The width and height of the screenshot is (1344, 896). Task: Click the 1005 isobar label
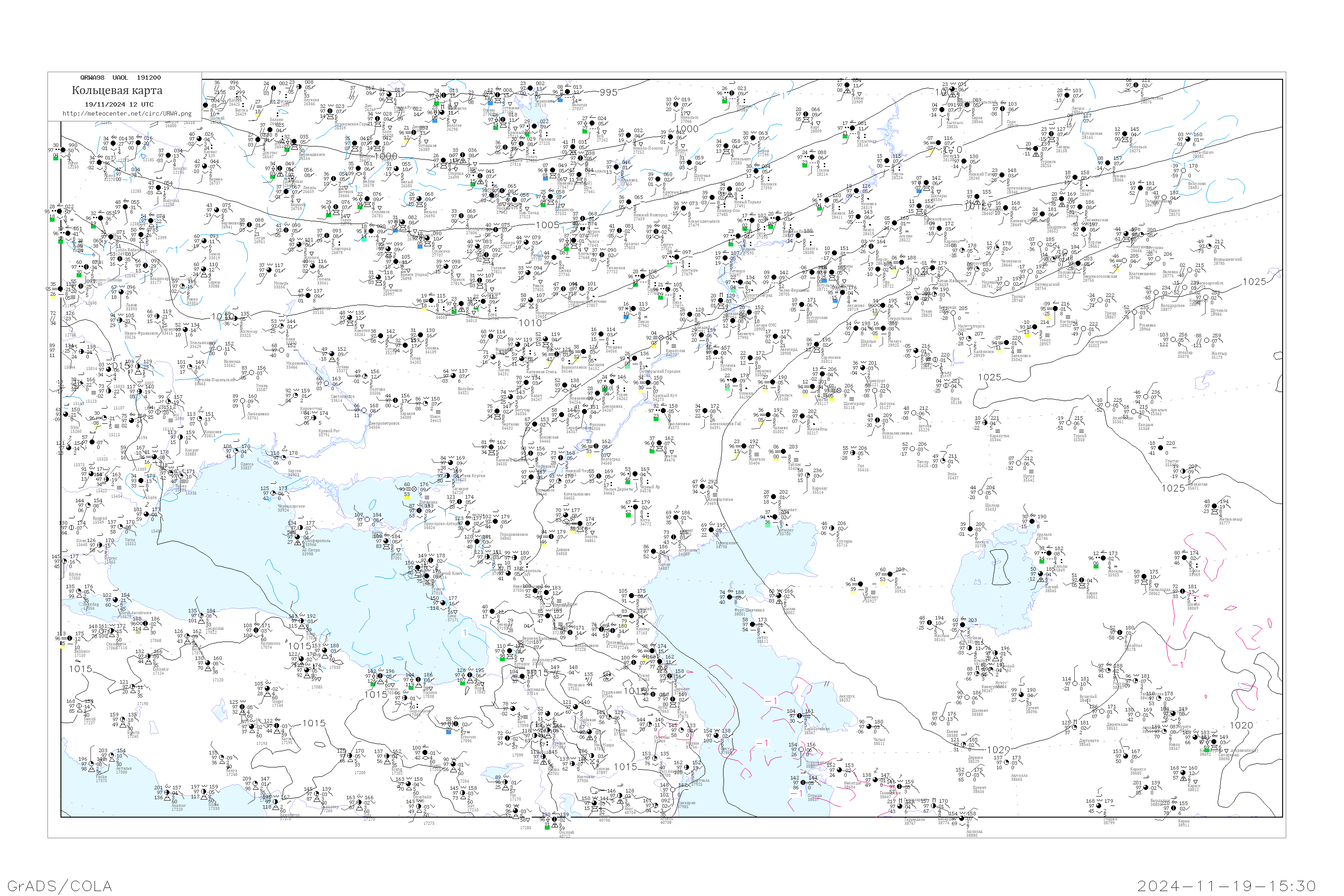pos(547,225)
